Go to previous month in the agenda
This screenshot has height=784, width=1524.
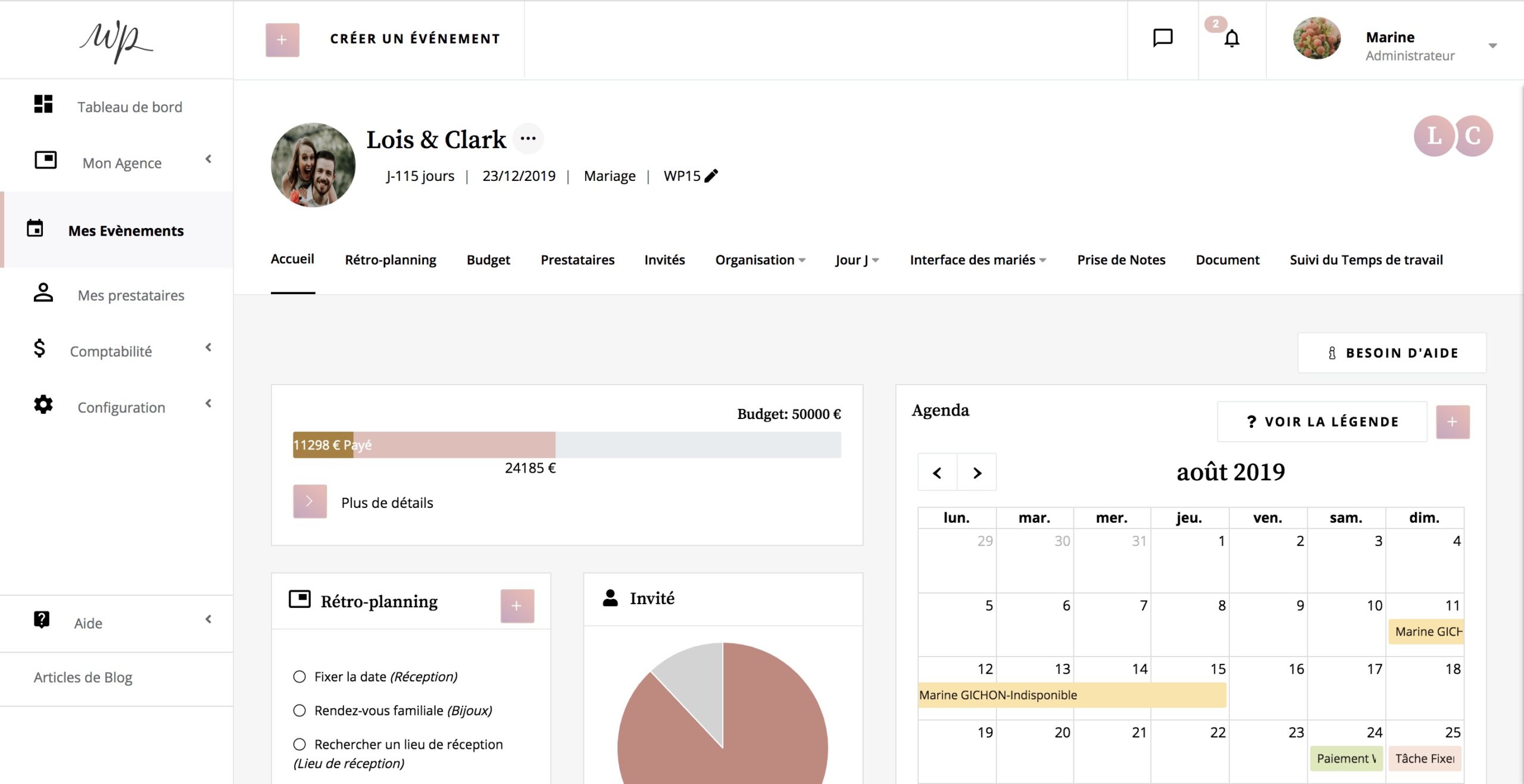(937, 473)
